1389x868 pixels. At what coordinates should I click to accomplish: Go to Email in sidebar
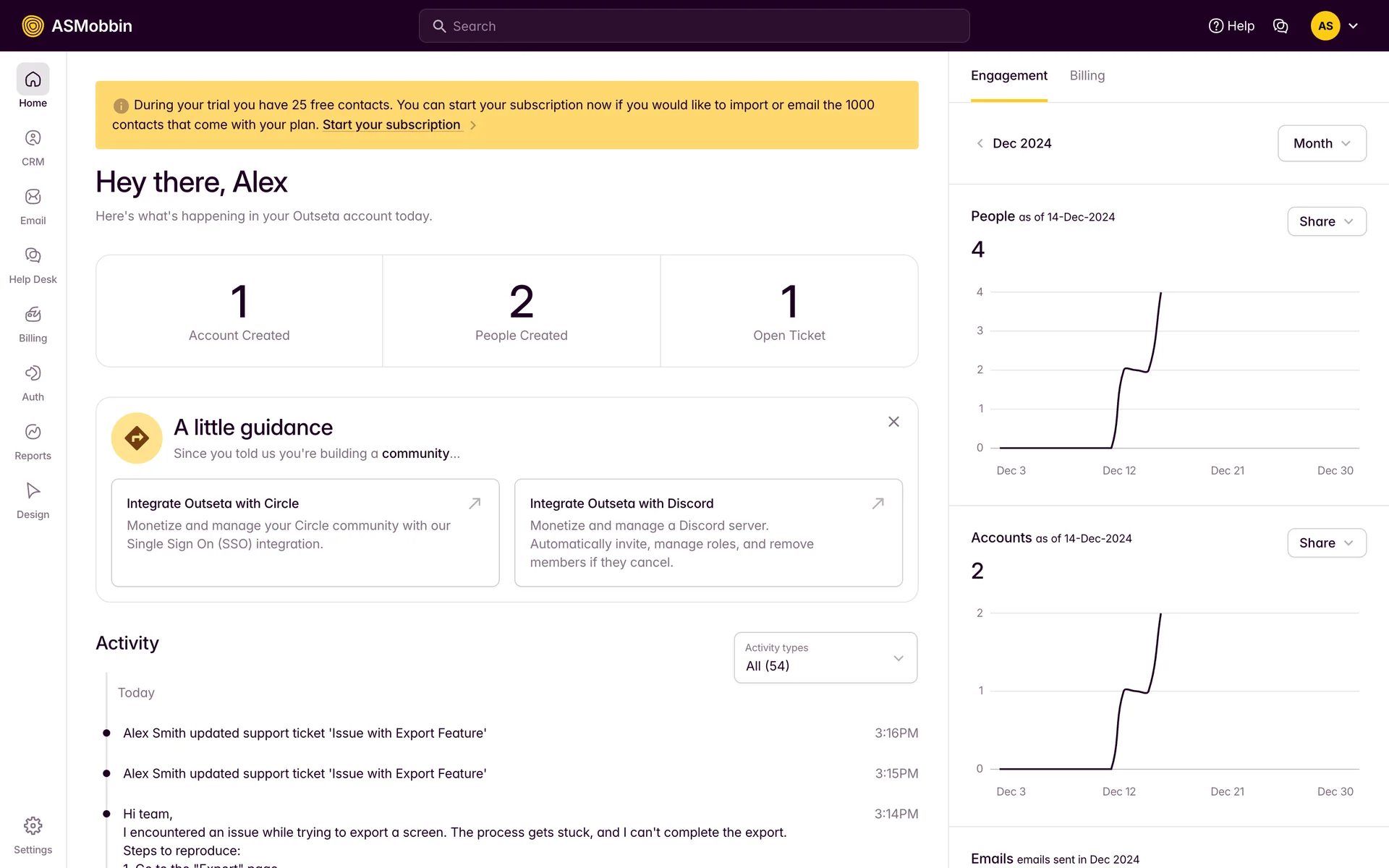click(33, 206)
